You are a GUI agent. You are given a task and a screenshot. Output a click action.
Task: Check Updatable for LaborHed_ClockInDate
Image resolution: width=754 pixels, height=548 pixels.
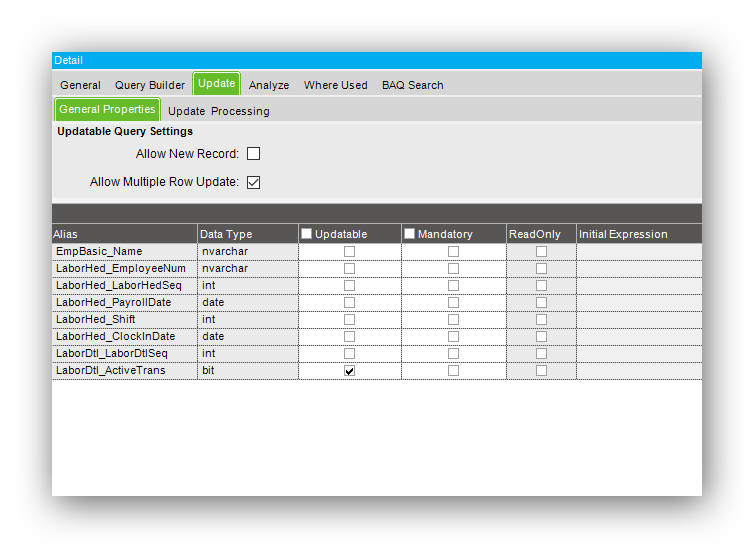tap(350, 336)
